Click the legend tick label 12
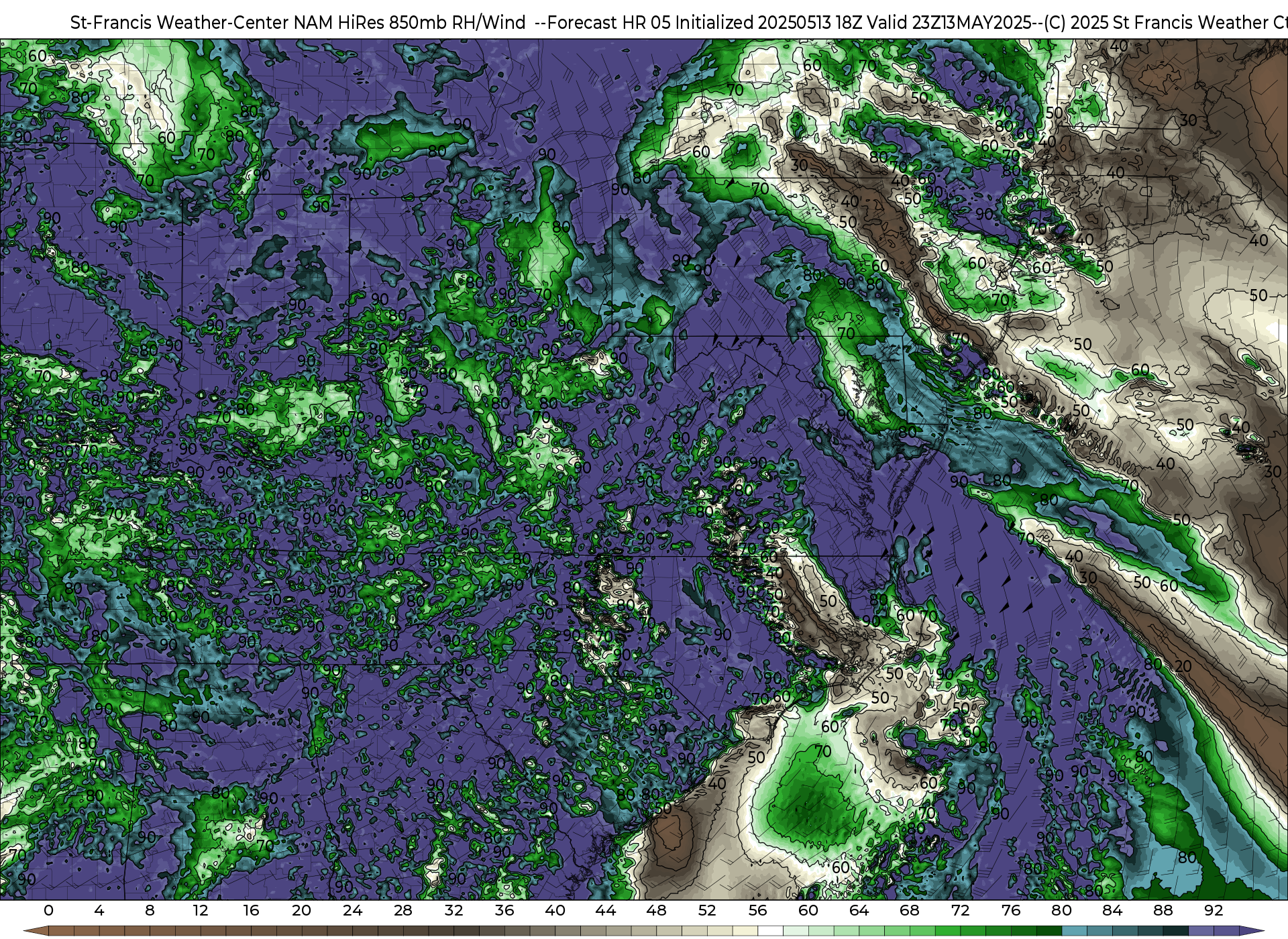Image resolution: width=1288 pixels, height=939 pixels. pyautogui.click(x=201, y=911)
